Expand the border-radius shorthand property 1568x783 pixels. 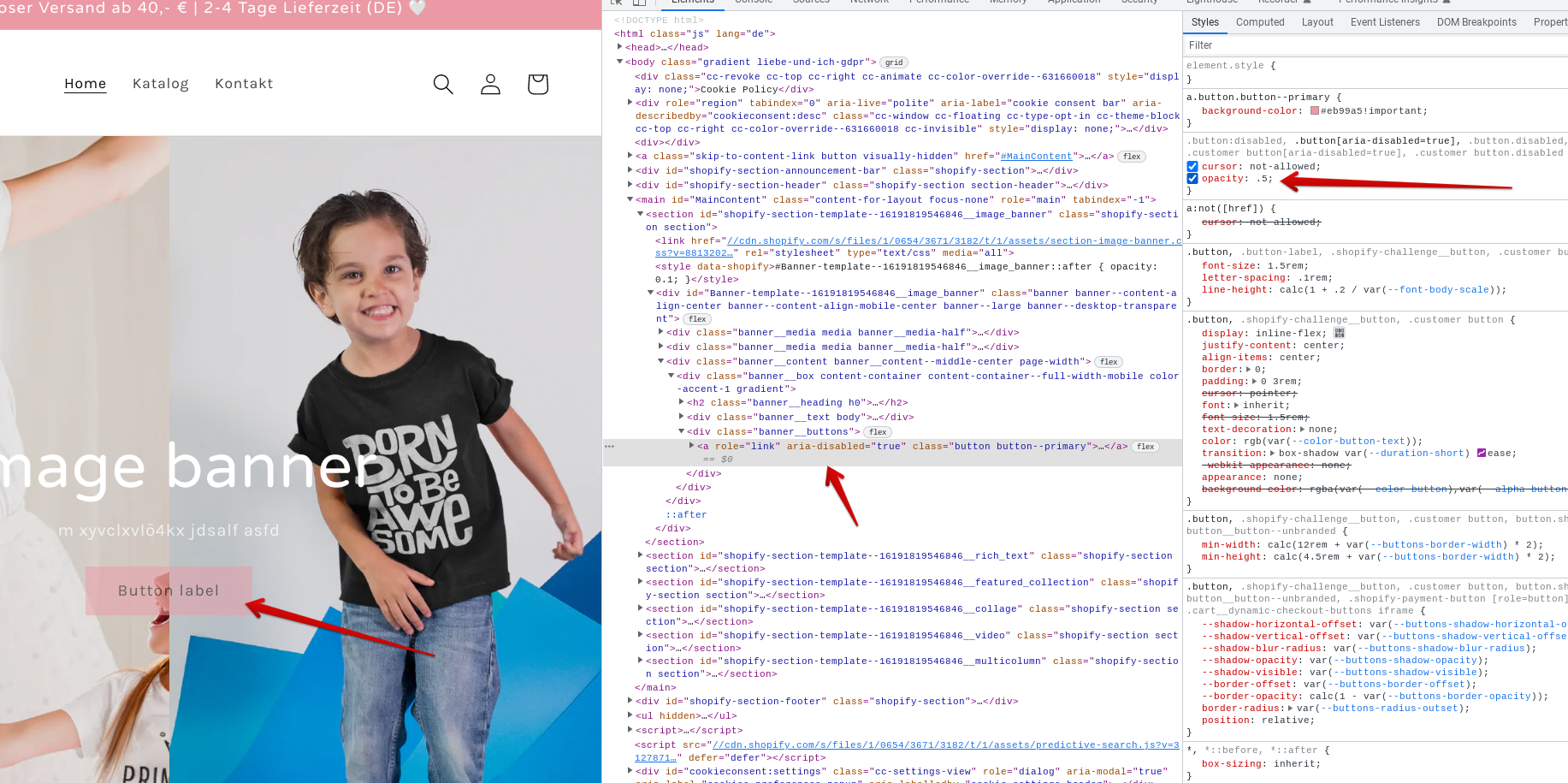[x=1292, y=708]
